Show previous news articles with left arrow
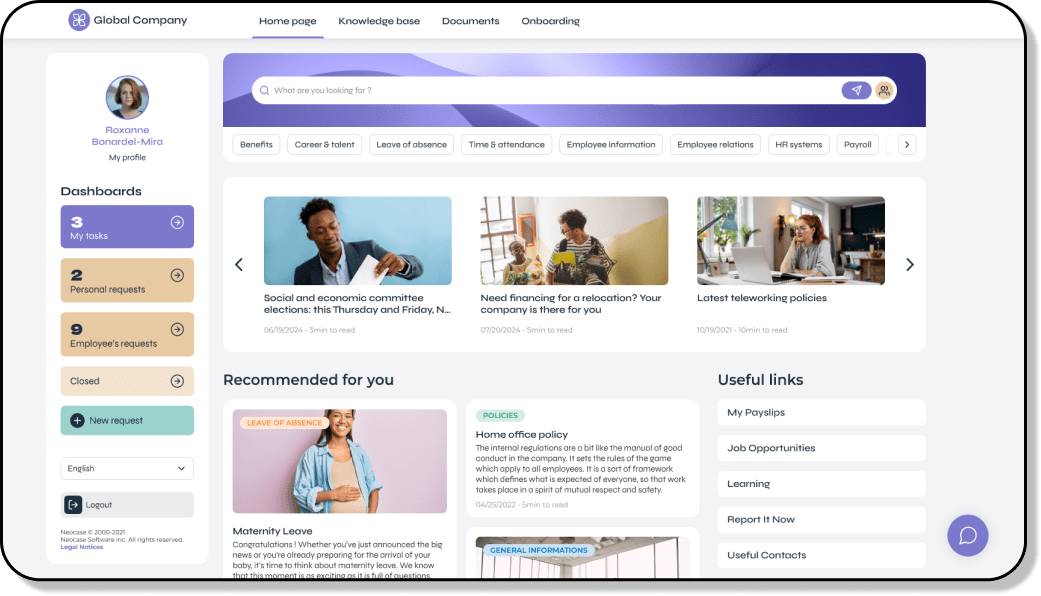This screenshot has width=1041, height=596. [x=239, y=265]
